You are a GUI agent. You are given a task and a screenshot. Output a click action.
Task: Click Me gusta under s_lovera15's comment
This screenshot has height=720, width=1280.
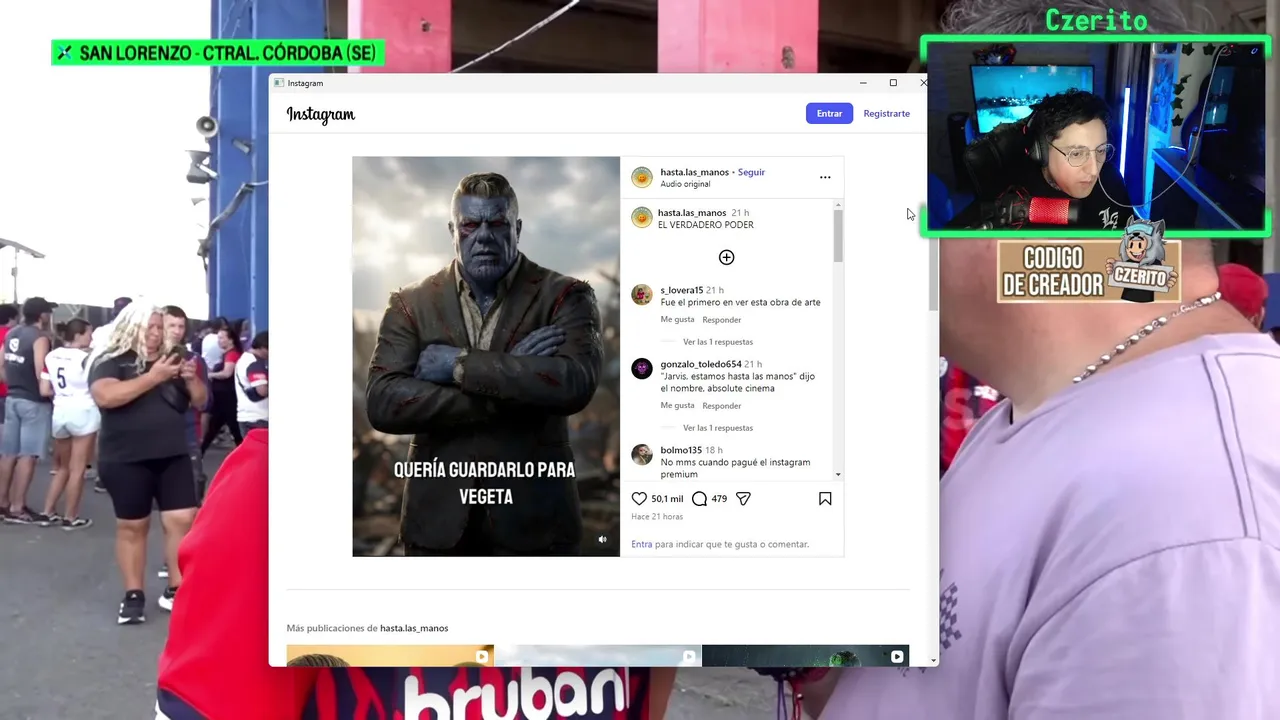[677, 320]
